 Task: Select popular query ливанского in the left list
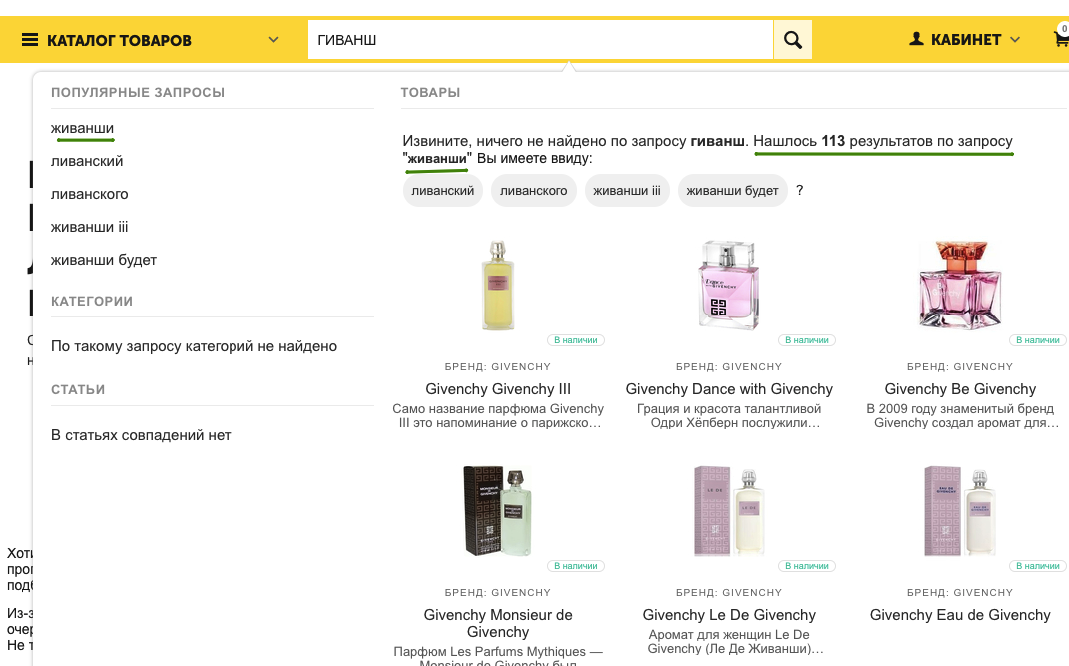[x=89, y=194]
